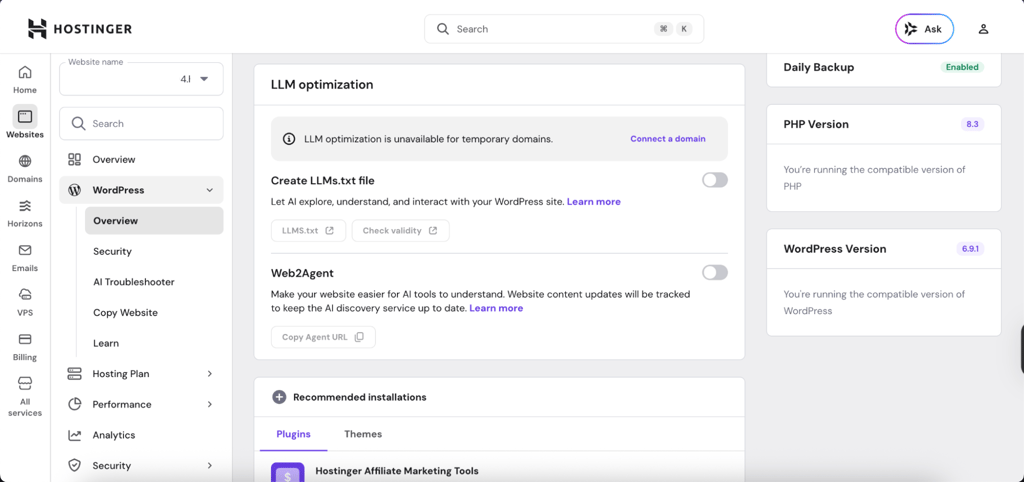1024x482 pixels.
Task: Click the WordPress Version card title
Action: coord(835,249)
